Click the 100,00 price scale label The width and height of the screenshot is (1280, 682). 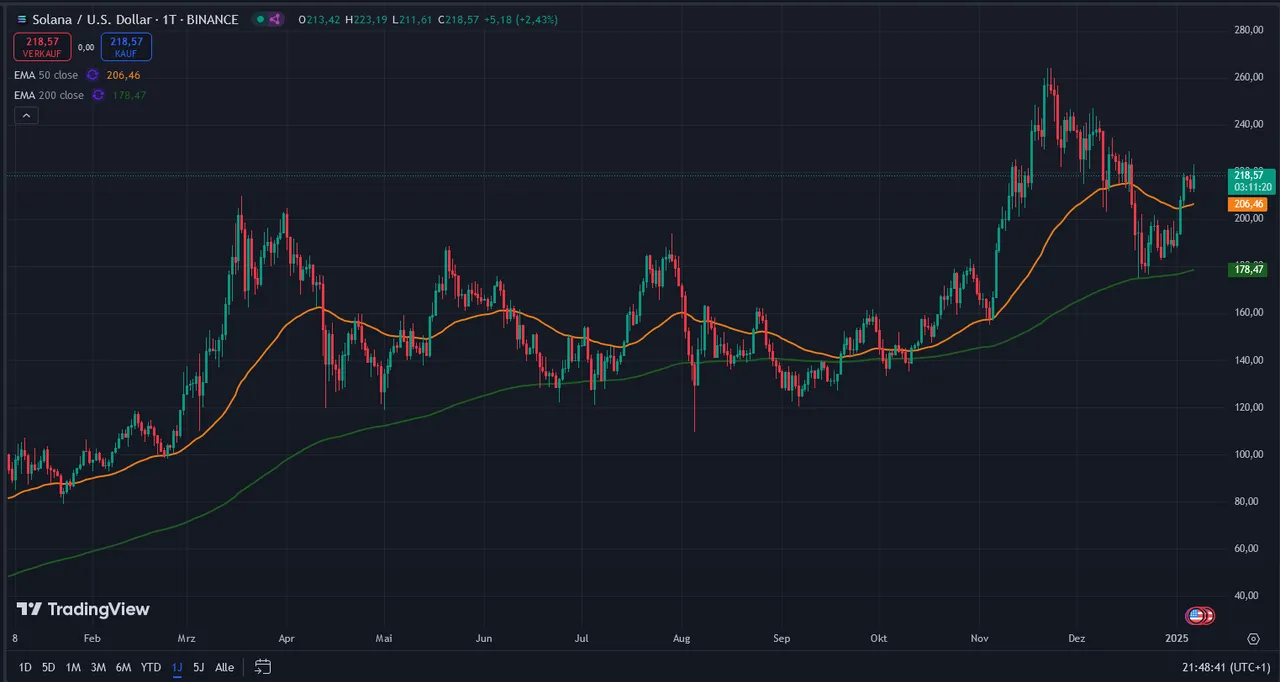coord(1249,454)
